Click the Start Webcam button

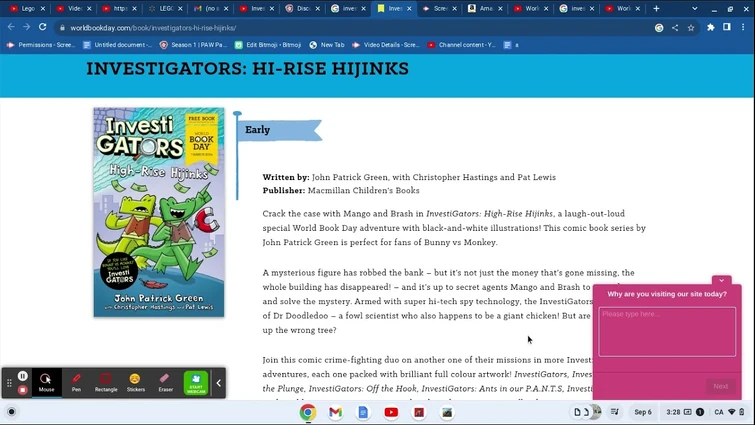pyautogui.click(x=196, y=383)
